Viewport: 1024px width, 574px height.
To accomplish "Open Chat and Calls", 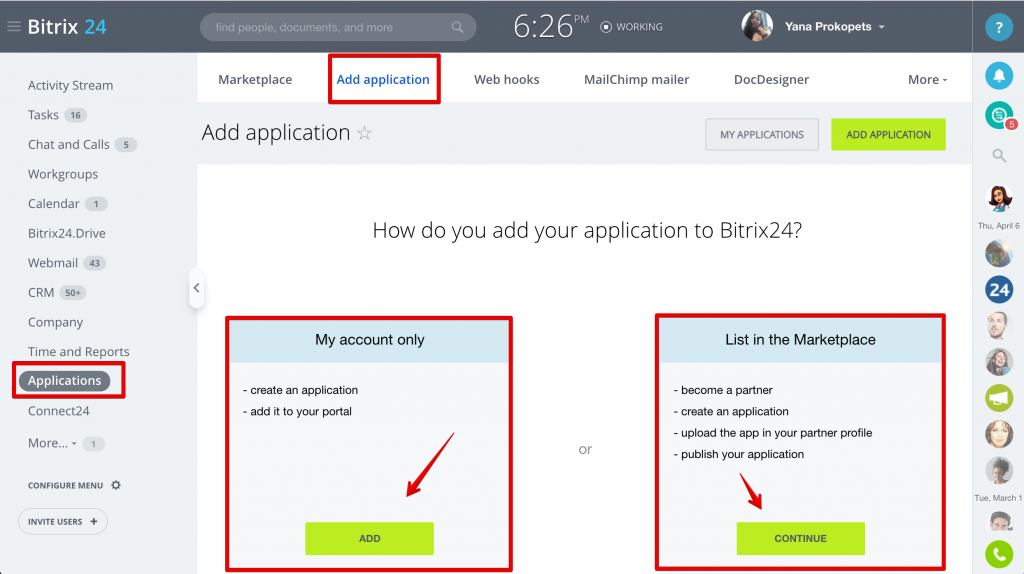I will 69,144.
